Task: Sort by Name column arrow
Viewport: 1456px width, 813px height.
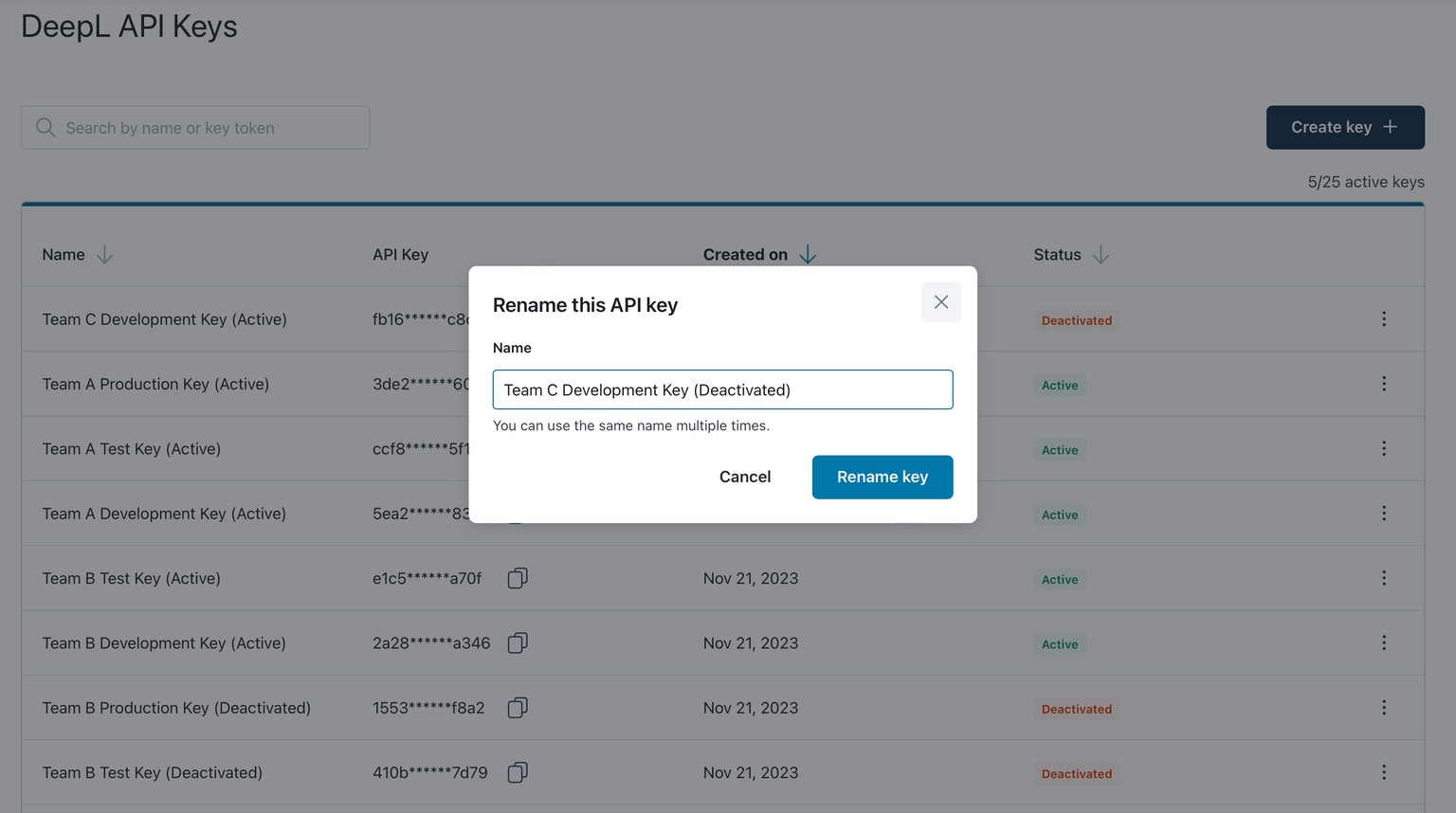Action: tap(104, 255)
